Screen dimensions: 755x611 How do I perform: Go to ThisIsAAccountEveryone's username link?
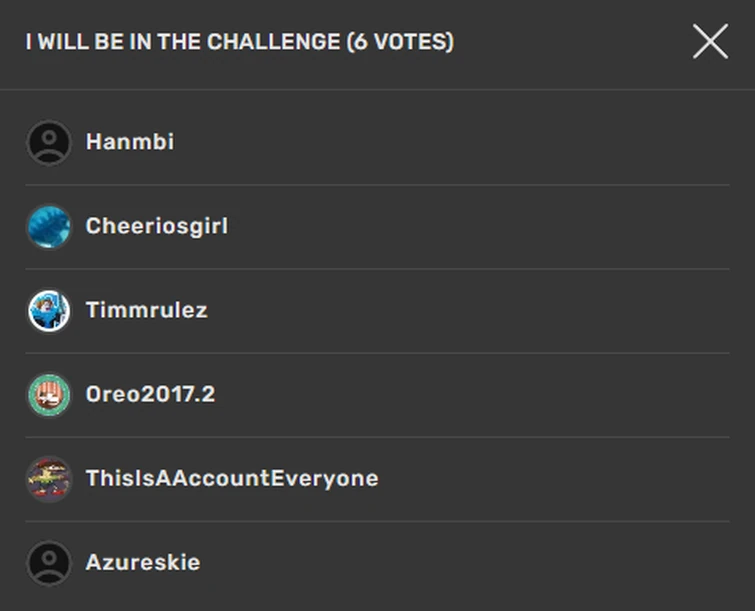click(232, 478)
